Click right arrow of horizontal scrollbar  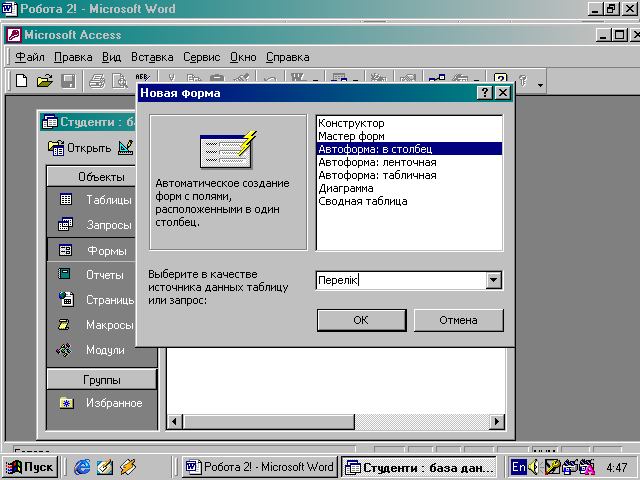[x=496, y=421]
